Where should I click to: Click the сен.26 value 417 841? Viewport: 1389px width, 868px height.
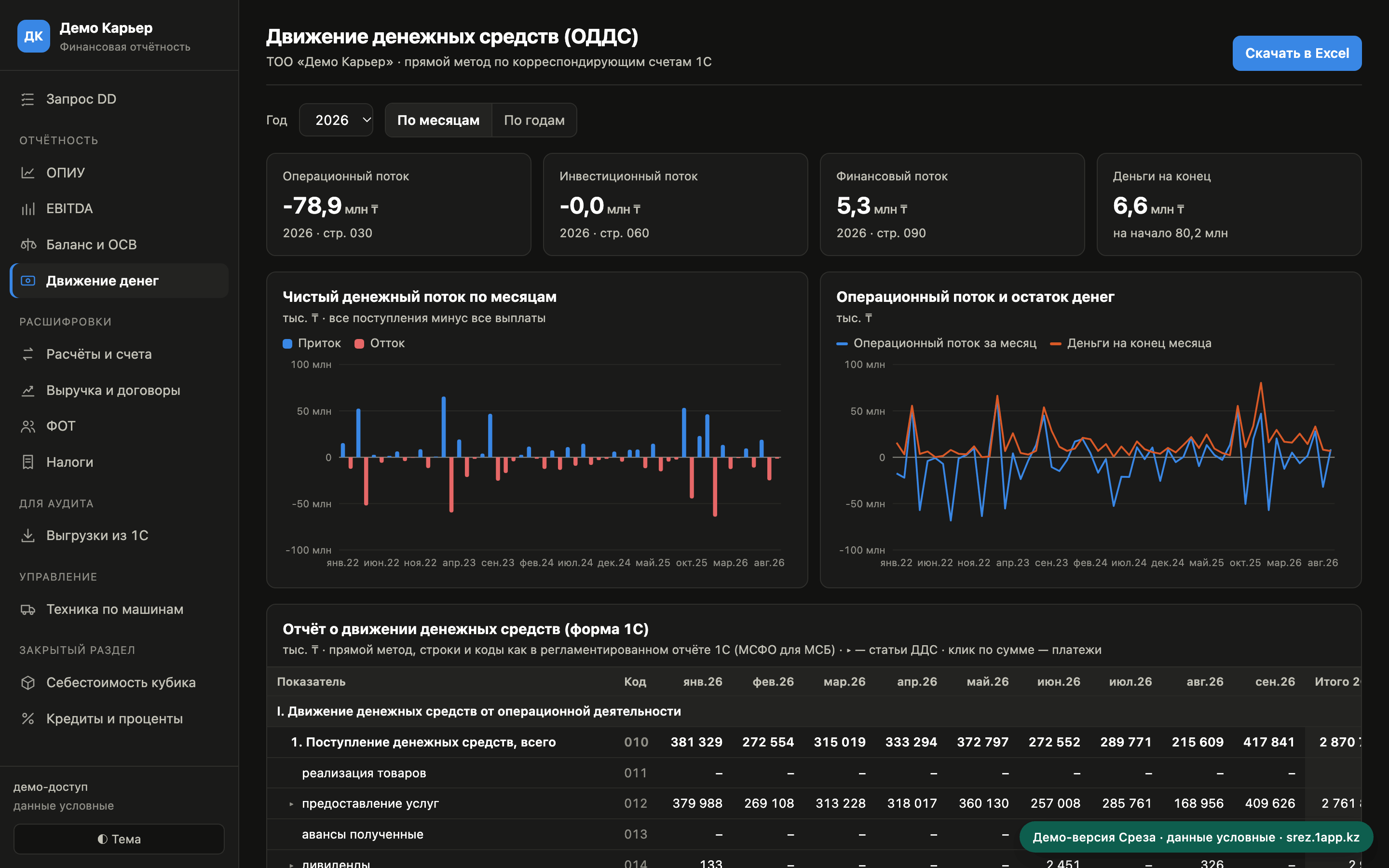(1269, 742)
